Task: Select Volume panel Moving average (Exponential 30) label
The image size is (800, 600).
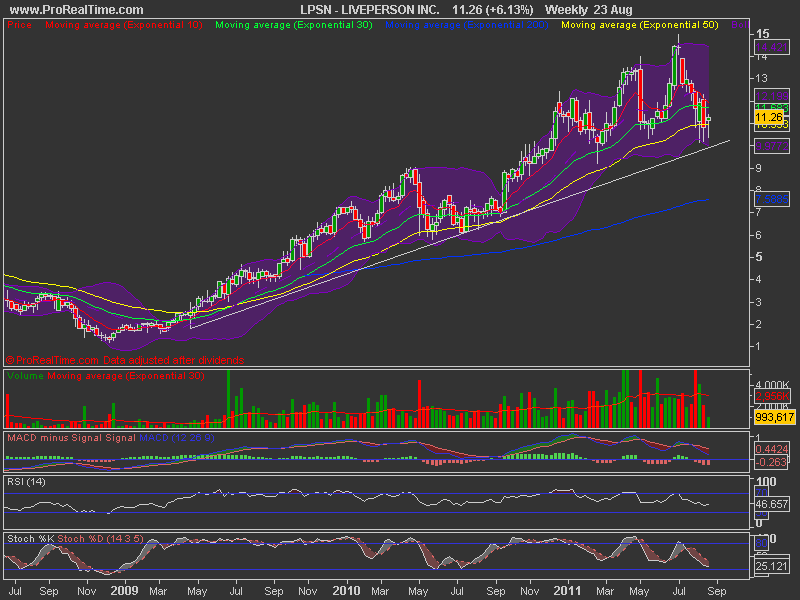Action: tap(126, 376)
